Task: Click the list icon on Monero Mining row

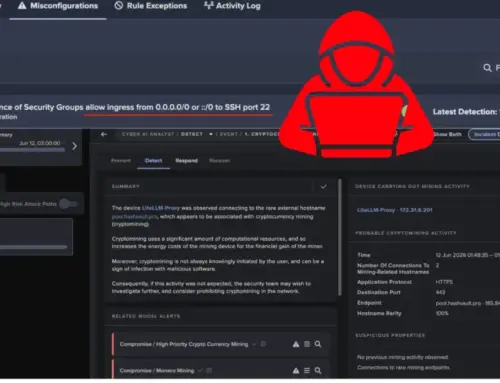Action: [307, 371]
